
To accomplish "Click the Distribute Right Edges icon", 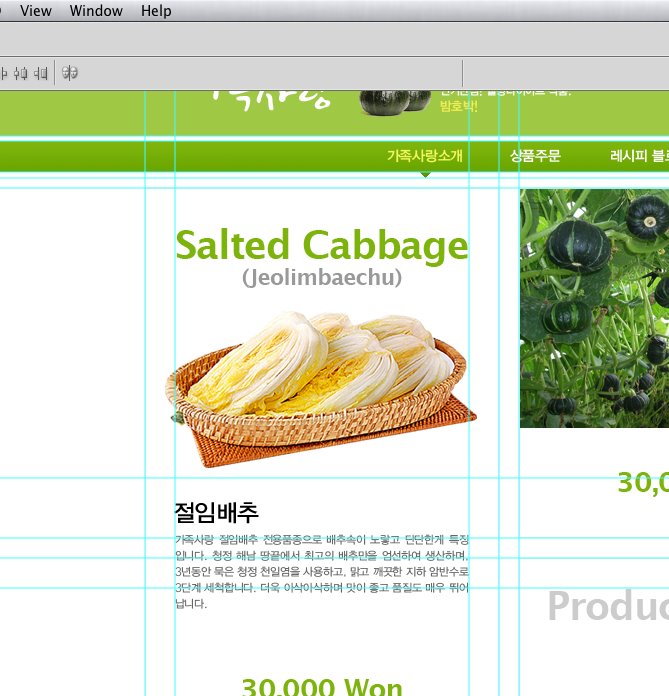I will [x=41, y=73].
